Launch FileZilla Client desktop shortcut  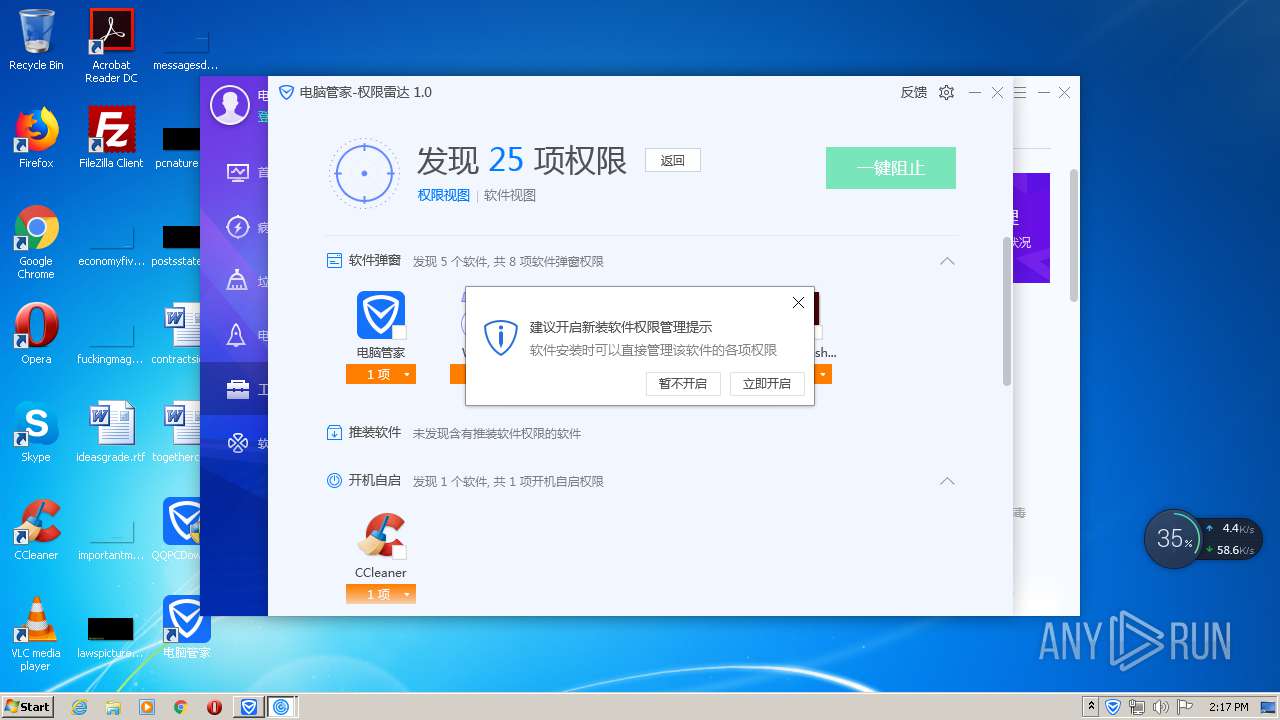tap(111, 138)
